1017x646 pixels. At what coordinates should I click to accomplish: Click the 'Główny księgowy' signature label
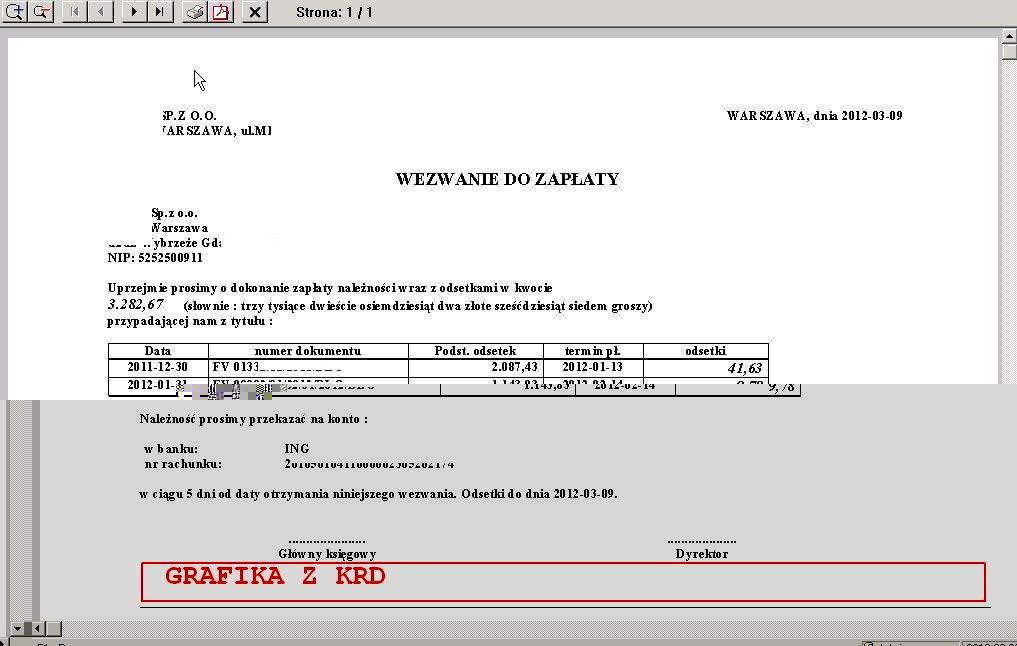[x=327, y=554]
